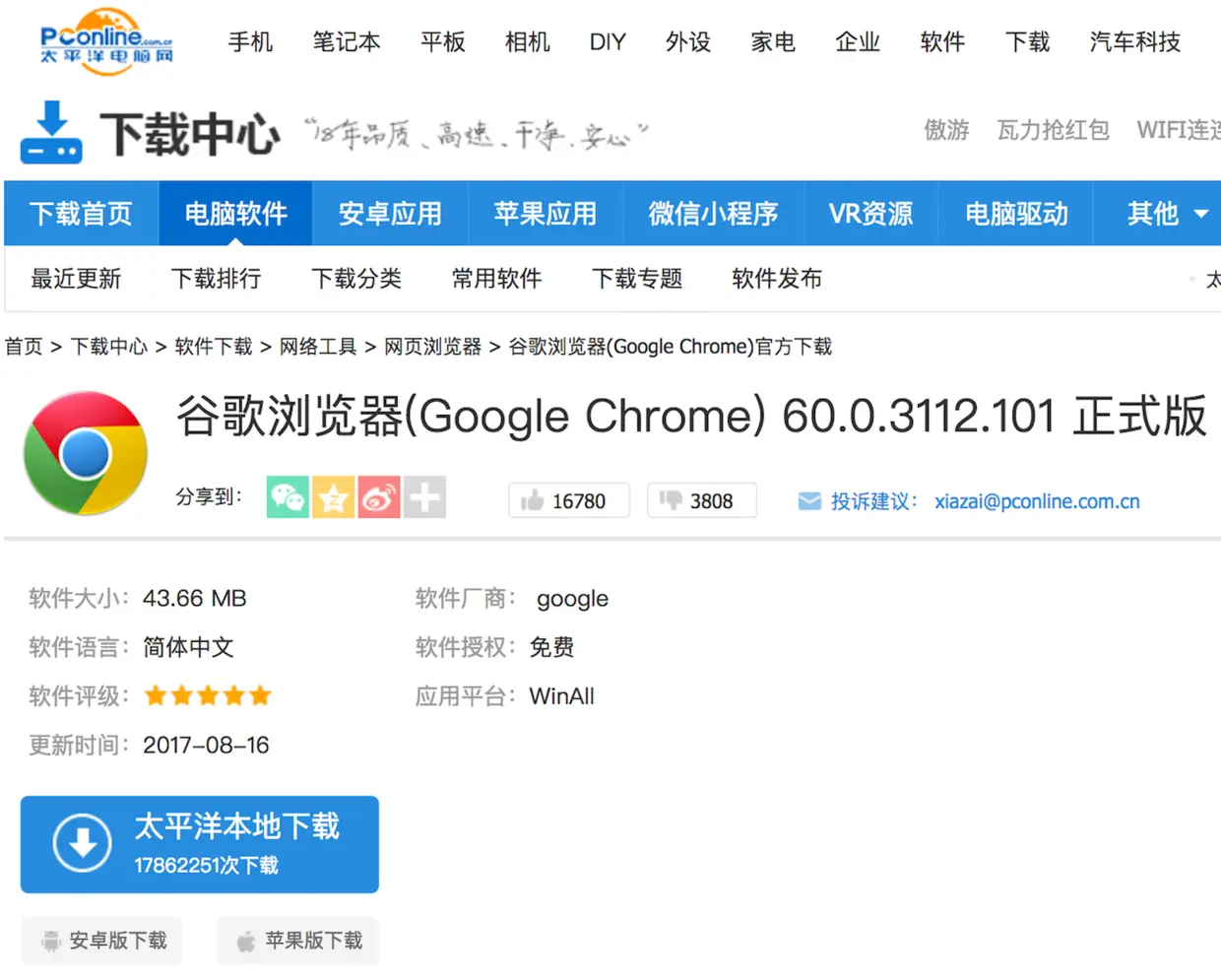This screenshot has width=1221, height=980.
Task: Click platform value WinAll
Action: (562, 696)
